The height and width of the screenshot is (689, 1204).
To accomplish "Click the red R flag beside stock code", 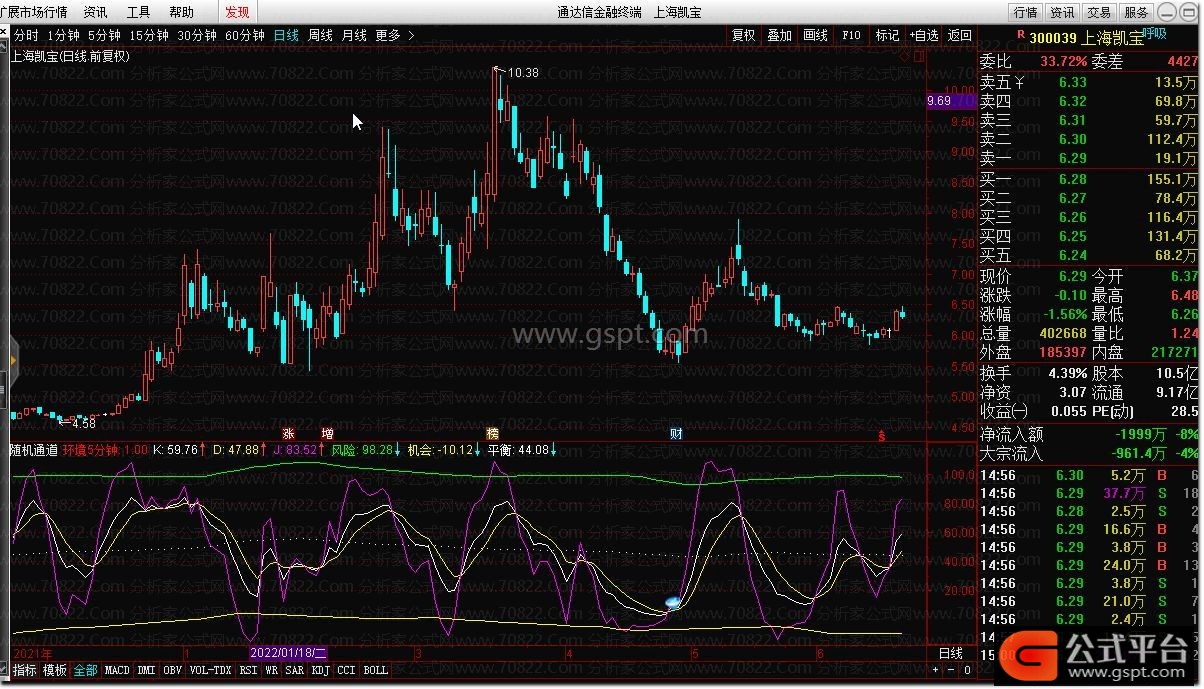I will 1020,34.
